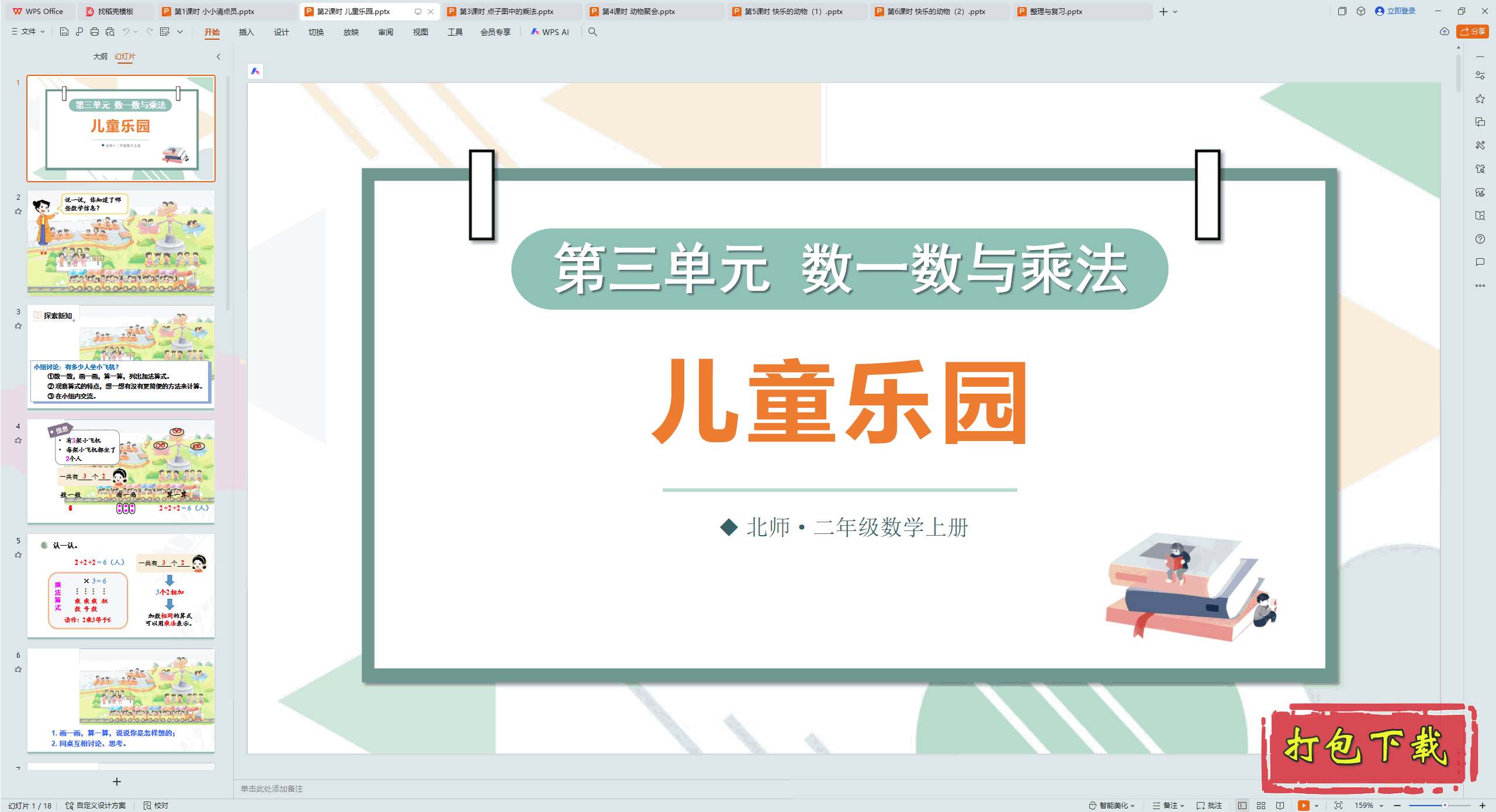Click the Print icon
The image size is (1496, 812).
coord(95,32)
